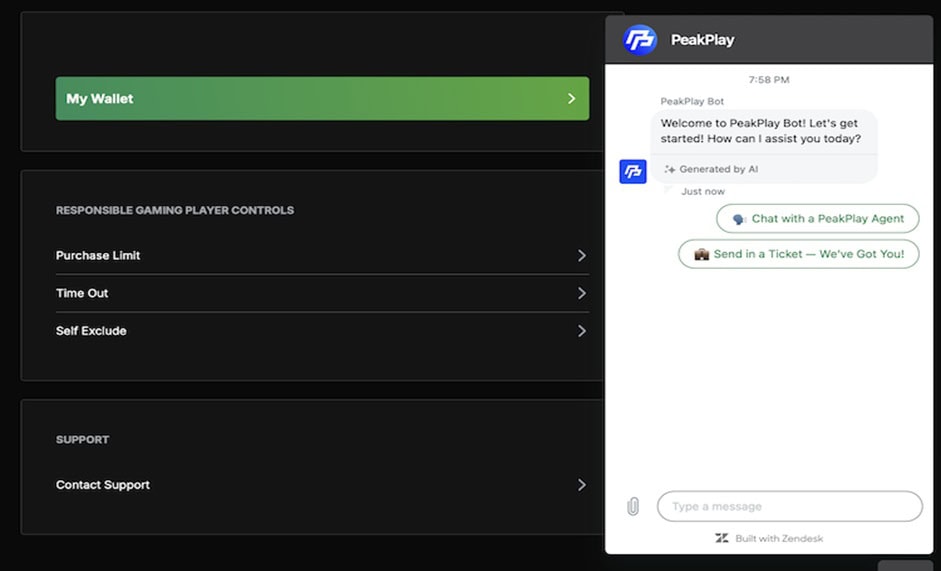Click the Zendesk logo icon
The width and height of the screenshot is (941, 571).
coord(721,539)
